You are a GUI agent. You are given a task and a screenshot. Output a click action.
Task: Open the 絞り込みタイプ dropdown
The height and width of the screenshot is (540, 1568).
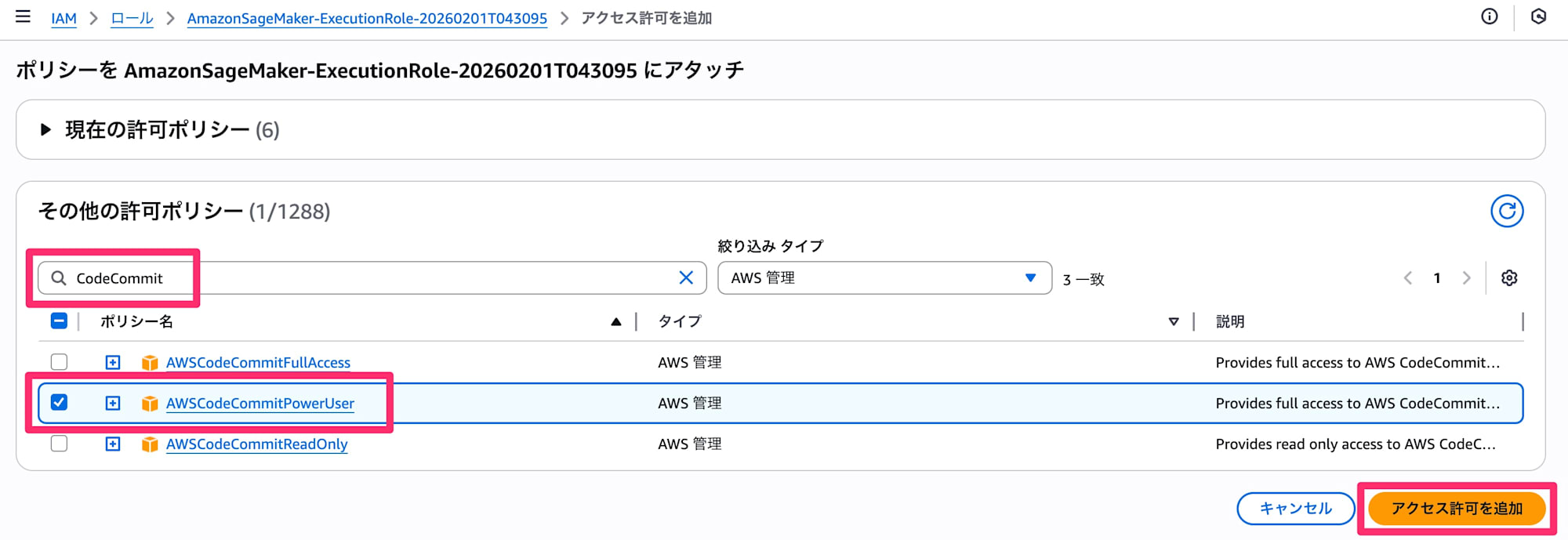[884, 277]
